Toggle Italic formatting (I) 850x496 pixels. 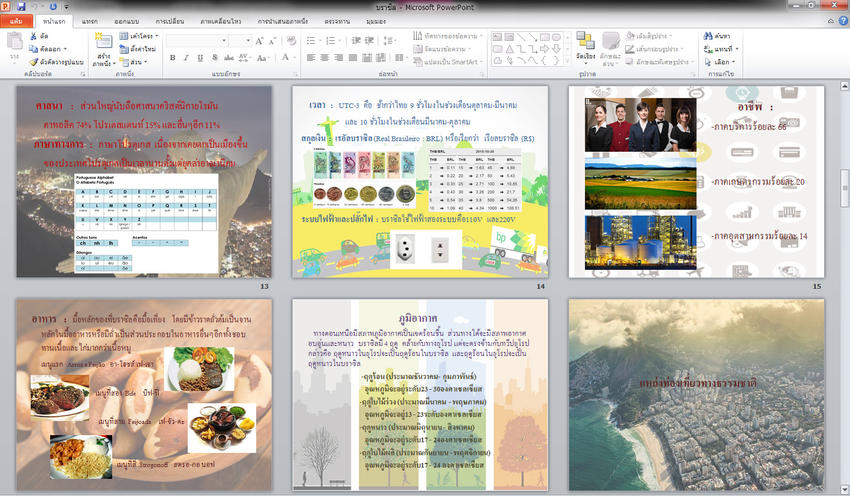pos(186,57)
